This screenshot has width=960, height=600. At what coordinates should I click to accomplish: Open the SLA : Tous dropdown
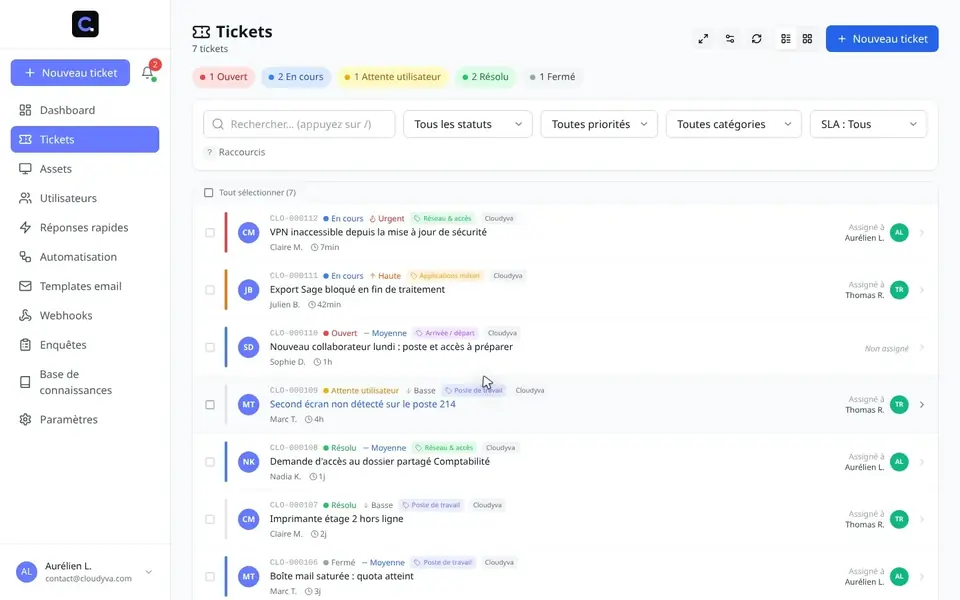click(868, 124)
